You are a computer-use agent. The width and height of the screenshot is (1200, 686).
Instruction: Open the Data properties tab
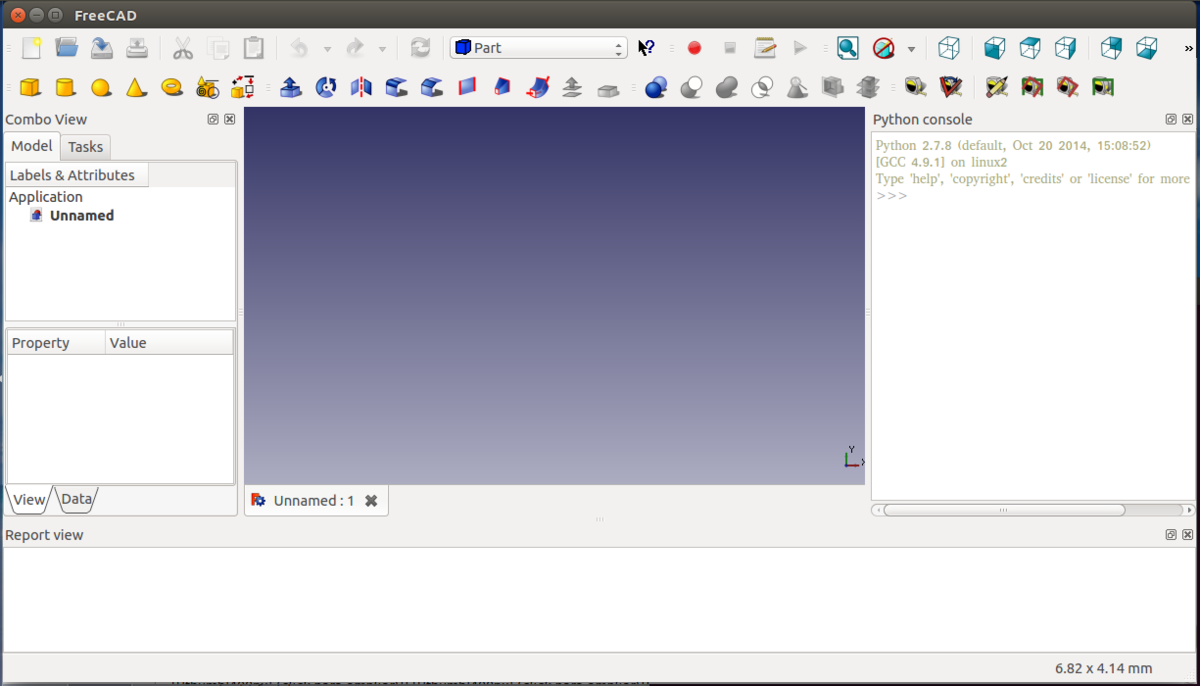(x=76, y=499)
